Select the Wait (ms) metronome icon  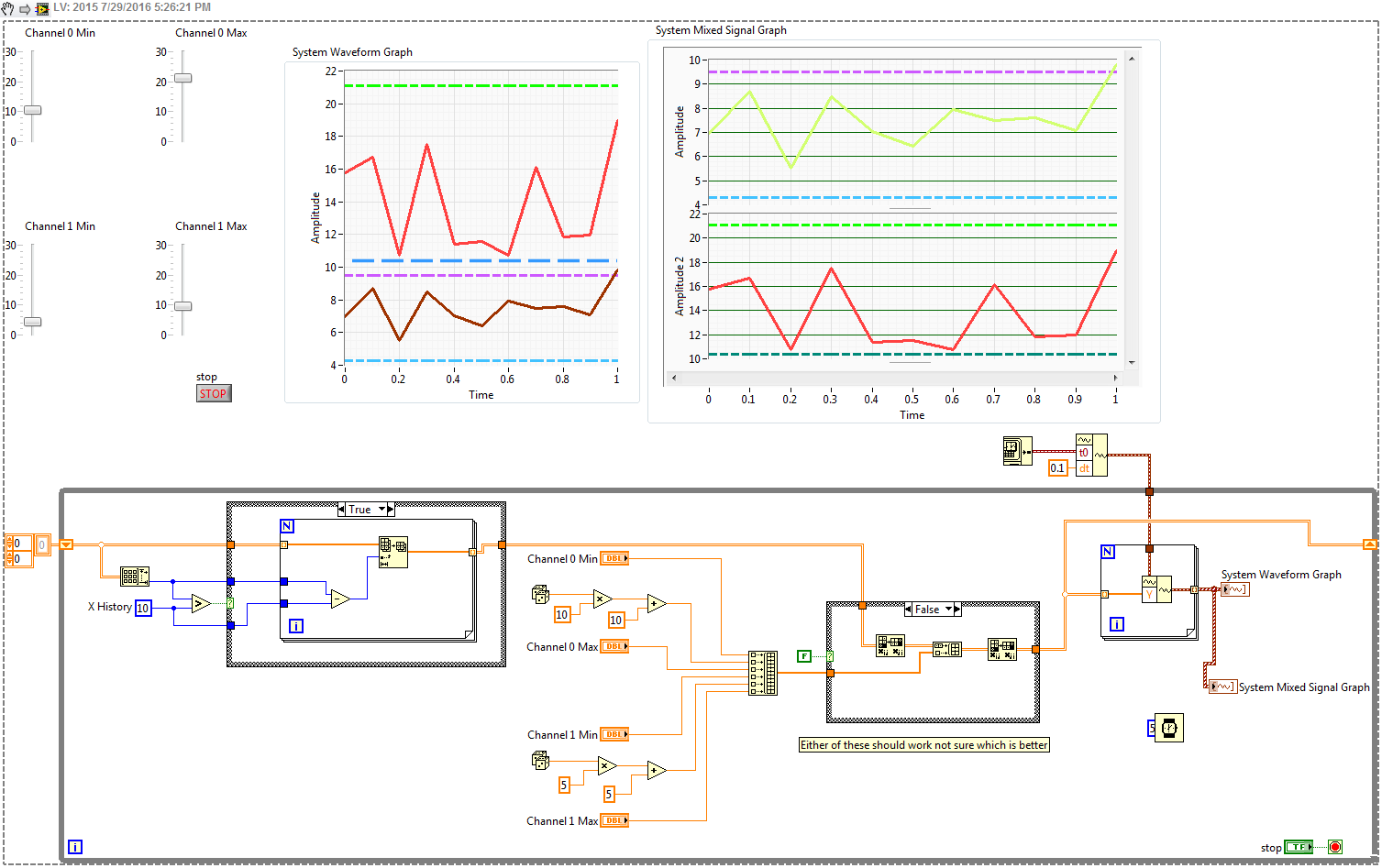tap(1169, 728)
